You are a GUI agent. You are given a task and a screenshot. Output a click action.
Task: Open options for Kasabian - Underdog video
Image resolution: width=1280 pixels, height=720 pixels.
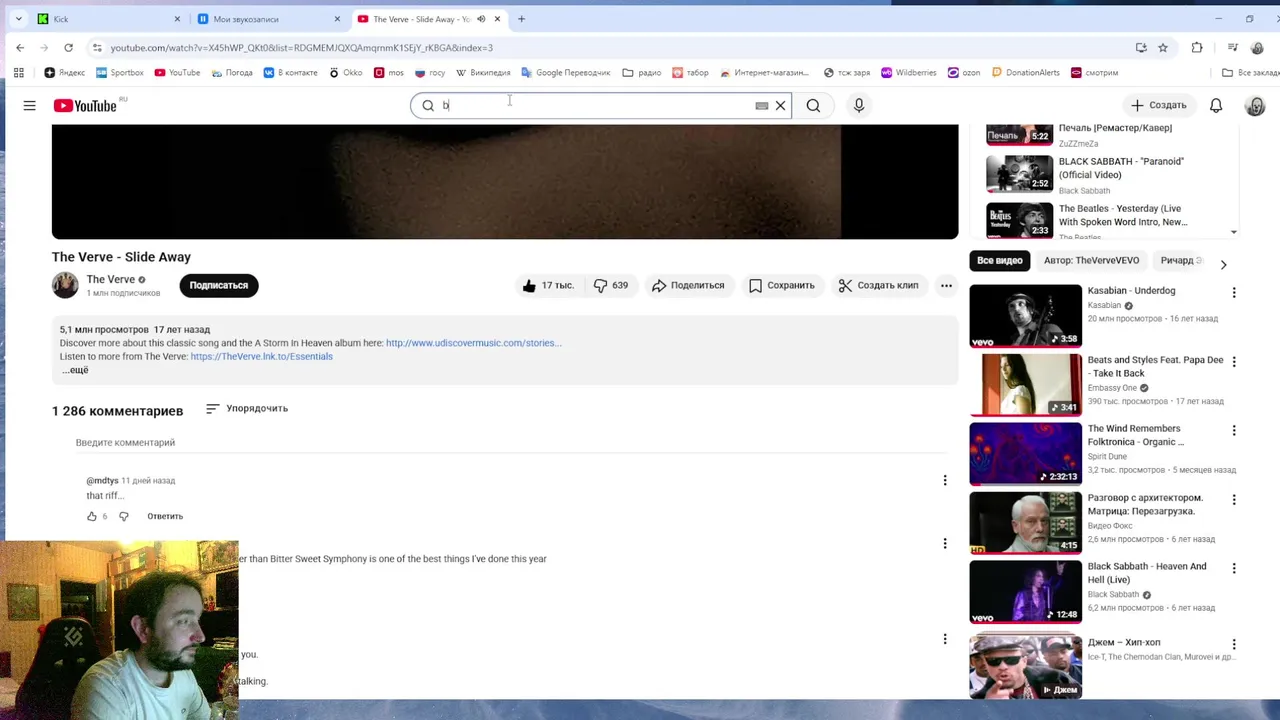[1234, 292]
